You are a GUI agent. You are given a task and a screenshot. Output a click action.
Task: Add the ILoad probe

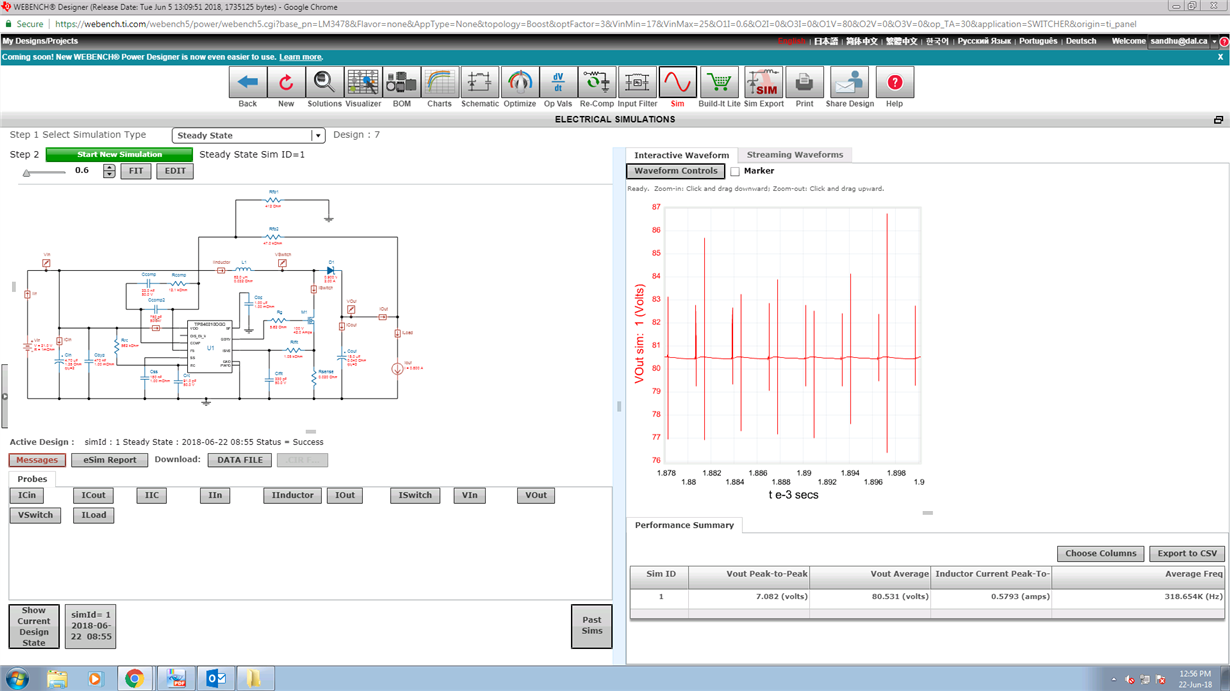[x=94, y=515]
